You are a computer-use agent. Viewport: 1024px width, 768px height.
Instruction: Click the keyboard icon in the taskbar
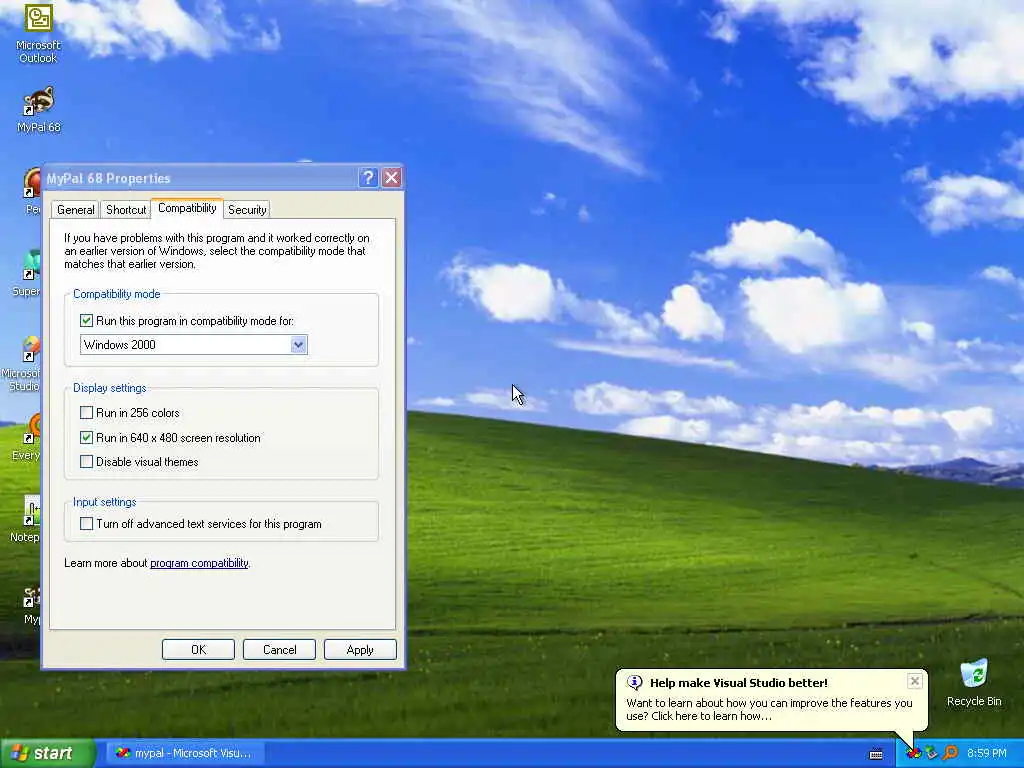tap(876, 754)
